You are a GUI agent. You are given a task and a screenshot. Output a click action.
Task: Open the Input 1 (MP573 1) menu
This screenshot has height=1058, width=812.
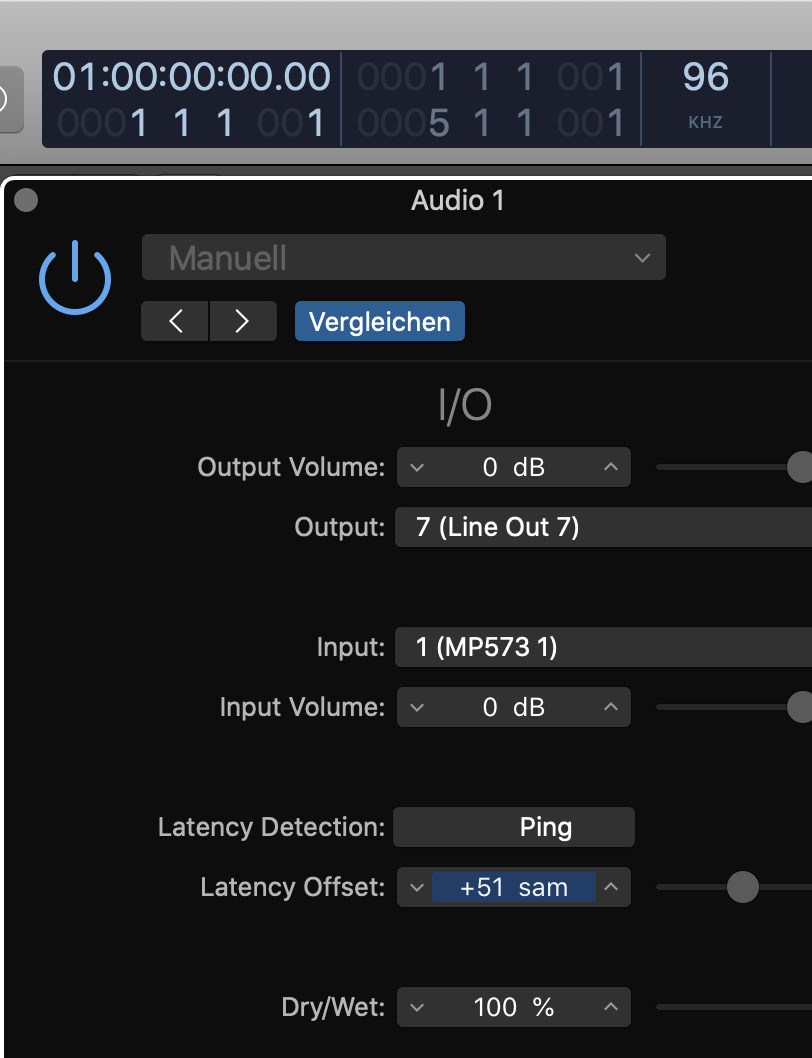(603, 647)
